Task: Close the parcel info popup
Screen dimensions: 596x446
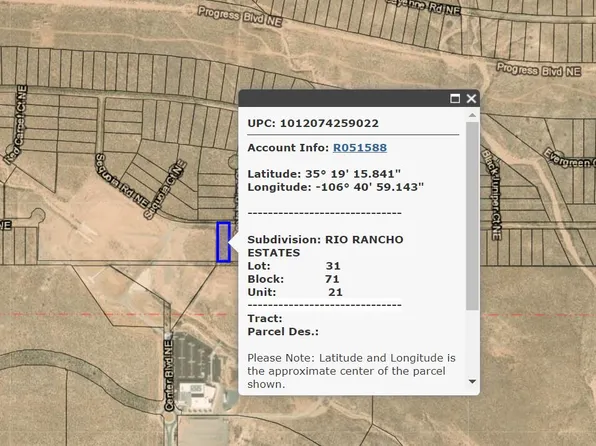Action: point(471,98)
